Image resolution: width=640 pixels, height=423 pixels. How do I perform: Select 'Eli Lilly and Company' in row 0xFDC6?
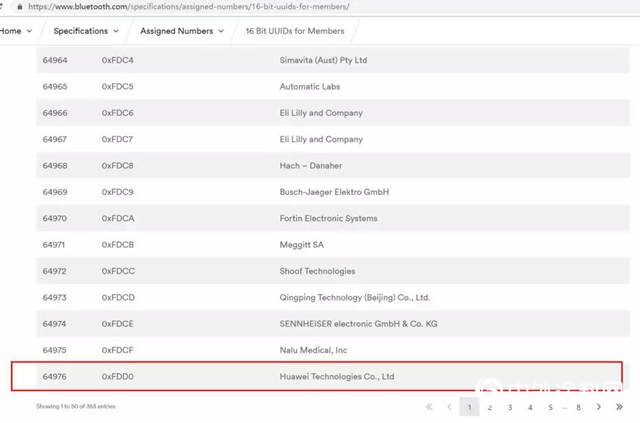coord(321,113)
